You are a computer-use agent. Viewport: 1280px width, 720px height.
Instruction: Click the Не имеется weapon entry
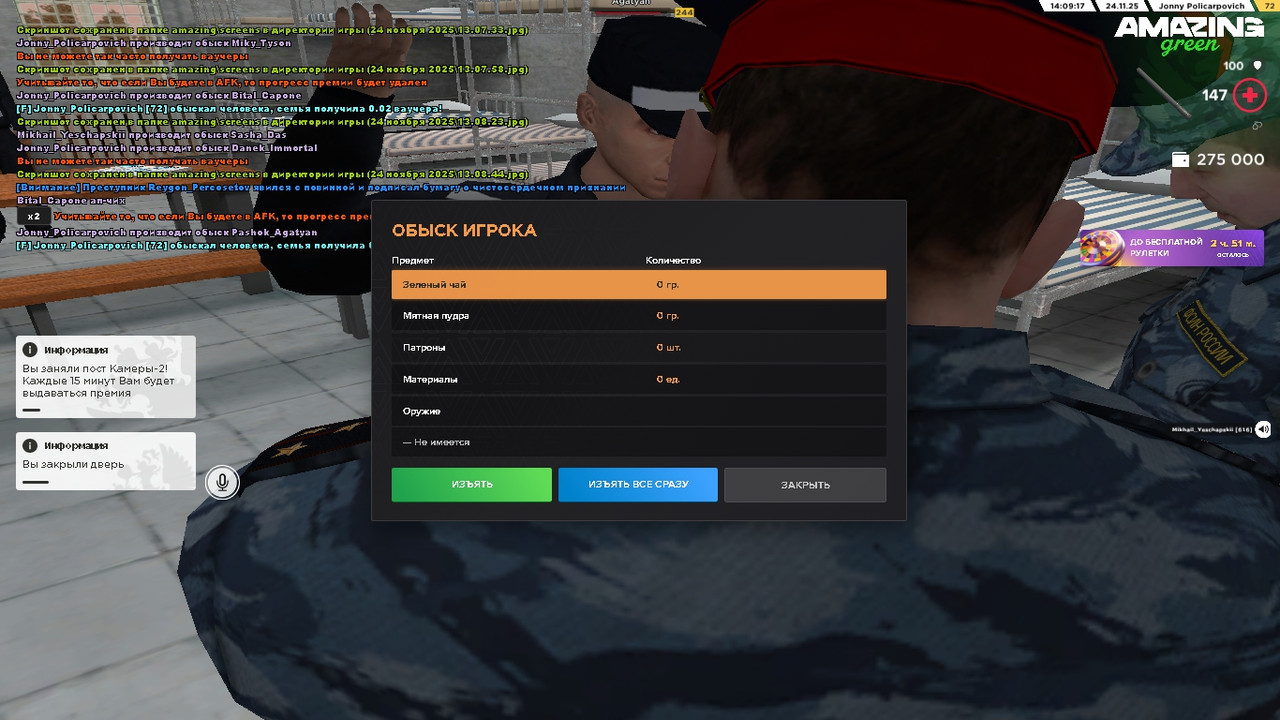(639, 442)
